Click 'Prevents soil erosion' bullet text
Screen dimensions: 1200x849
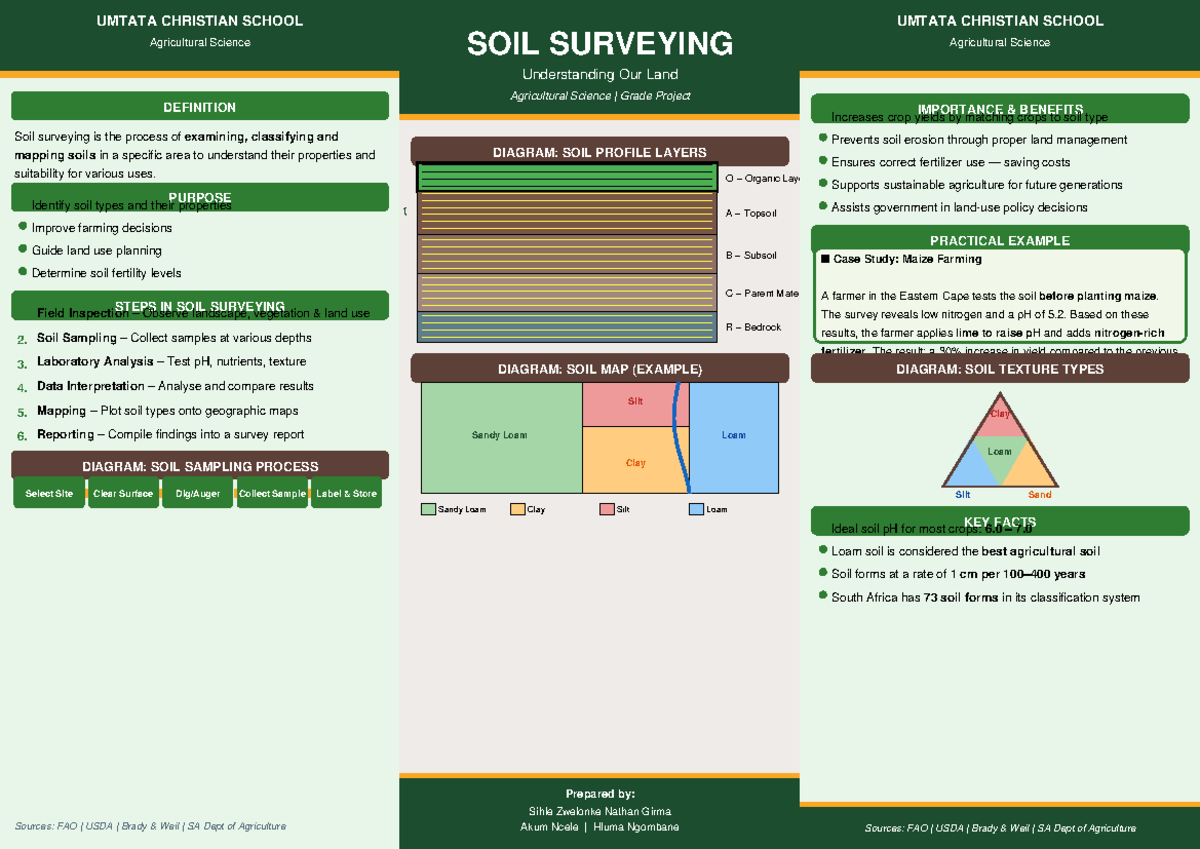tap(979, 140)
